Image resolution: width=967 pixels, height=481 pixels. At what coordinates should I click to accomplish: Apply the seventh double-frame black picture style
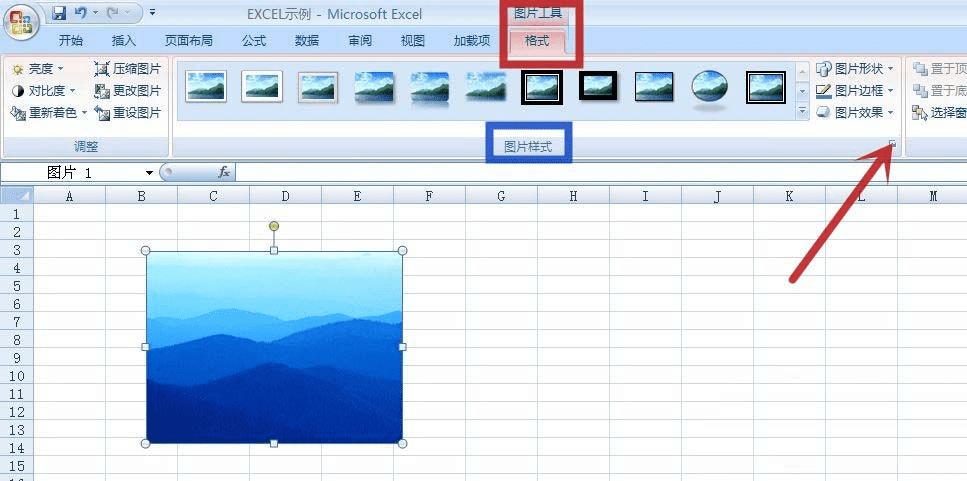click(x=542, y=87)
